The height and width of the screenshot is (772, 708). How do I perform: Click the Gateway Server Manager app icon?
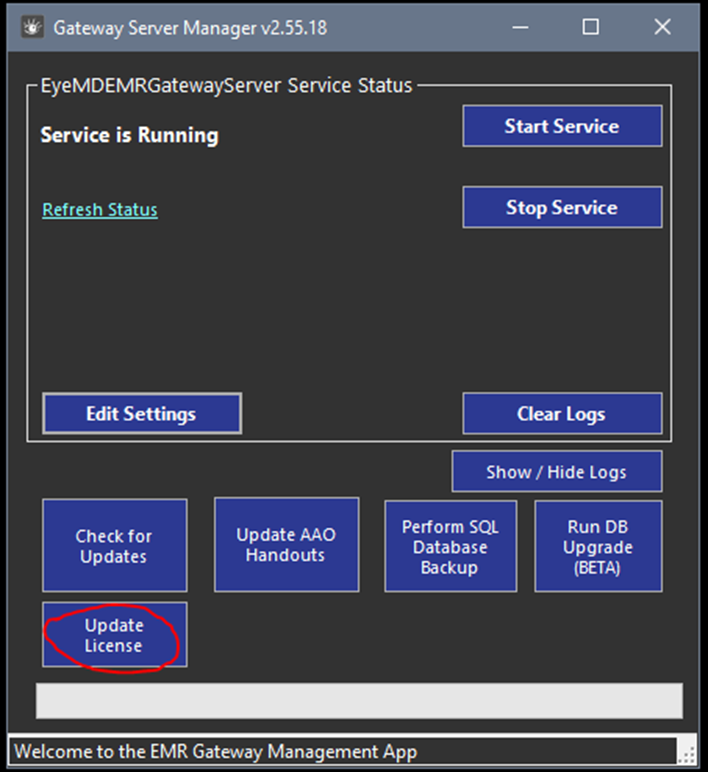coord(31,28)
